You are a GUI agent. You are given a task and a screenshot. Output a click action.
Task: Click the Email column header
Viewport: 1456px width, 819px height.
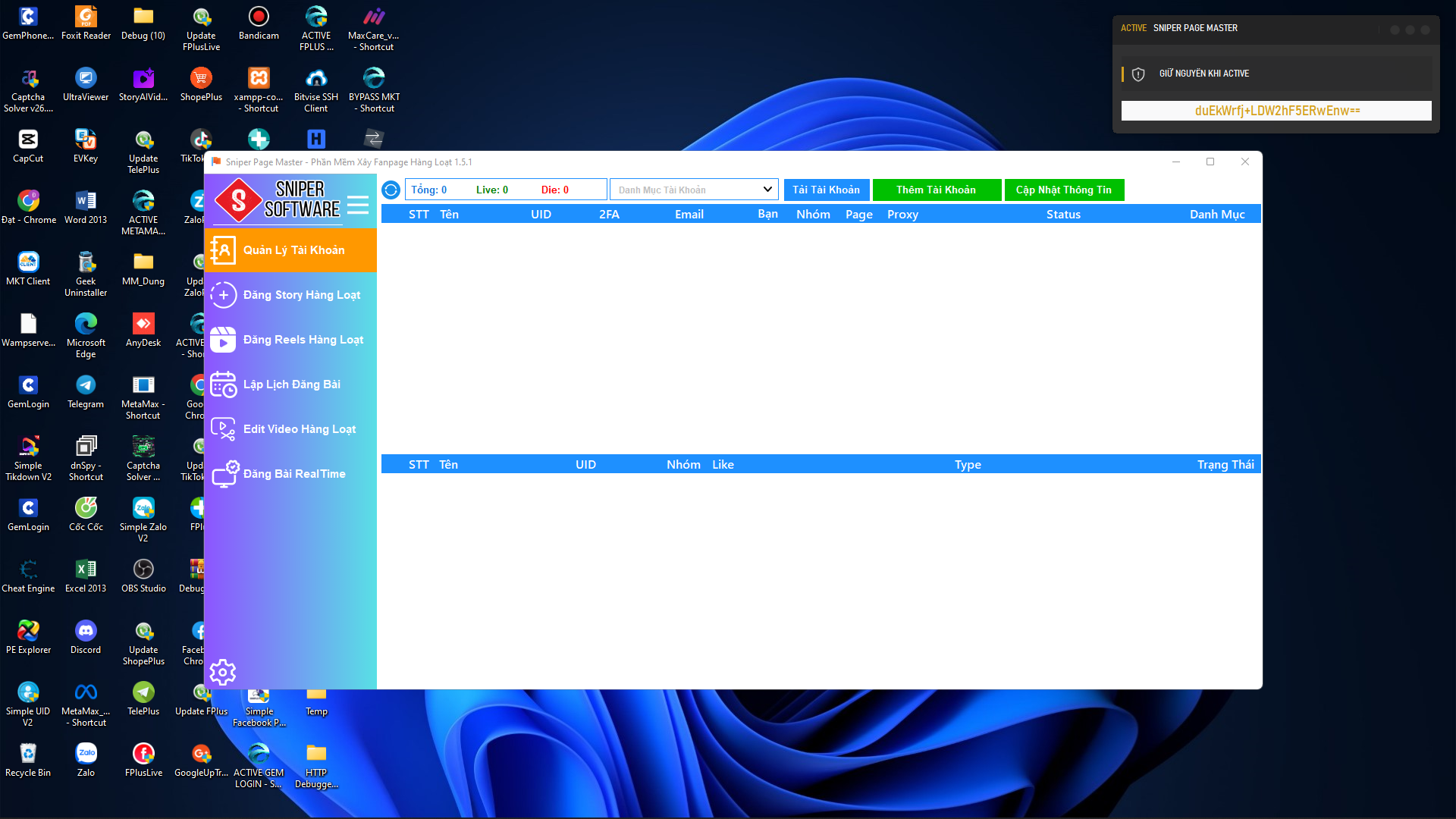tap(689, 215)
